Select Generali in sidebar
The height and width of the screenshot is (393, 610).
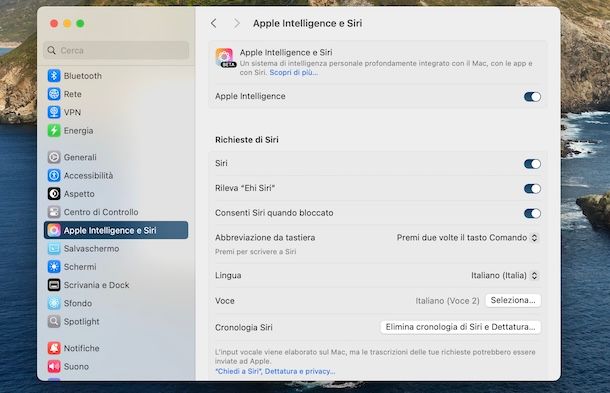pos(116,157)
